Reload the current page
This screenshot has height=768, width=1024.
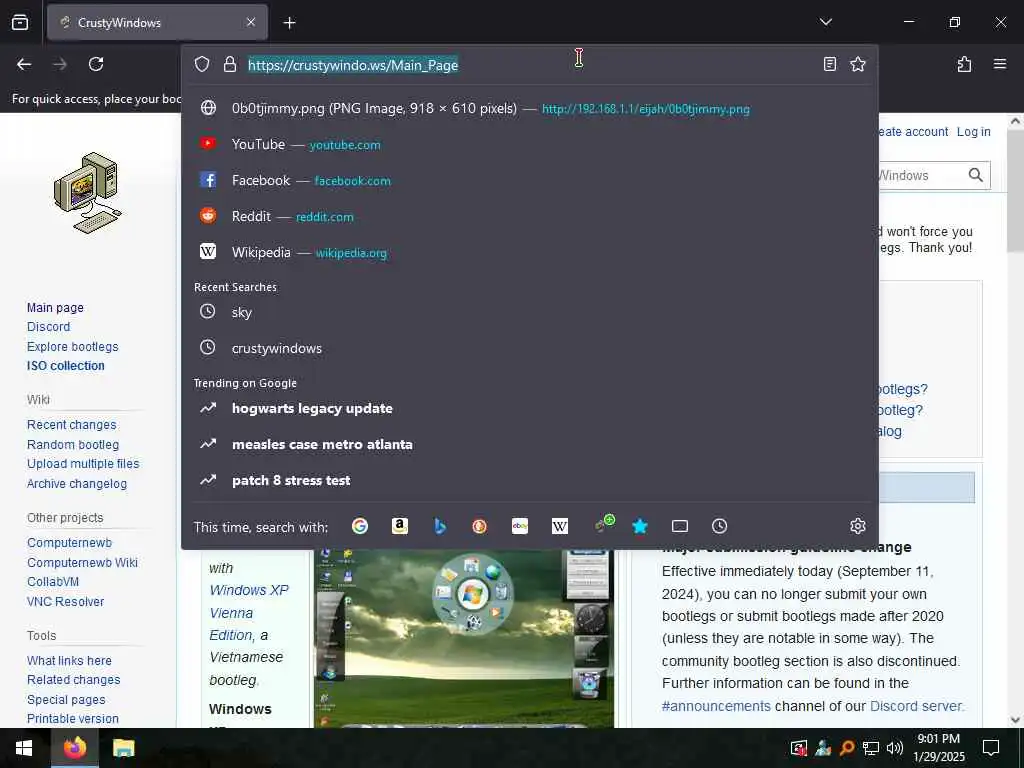click(x=96, y=64)
